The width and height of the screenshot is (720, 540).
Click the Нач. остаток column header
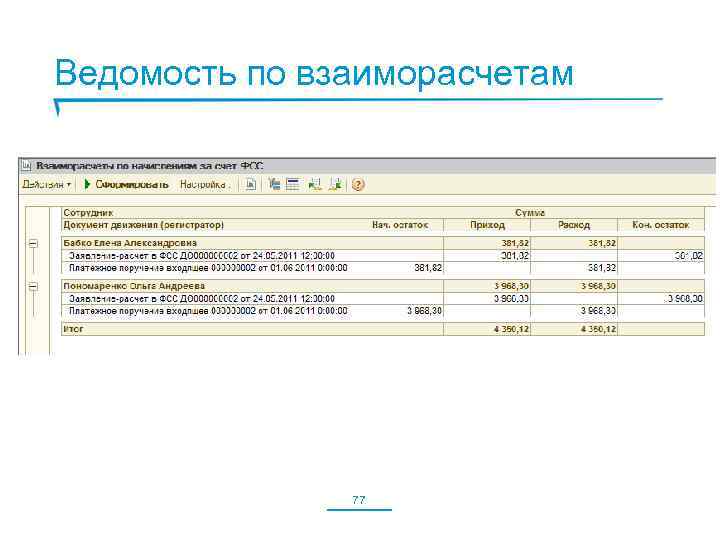pos(400,225)
